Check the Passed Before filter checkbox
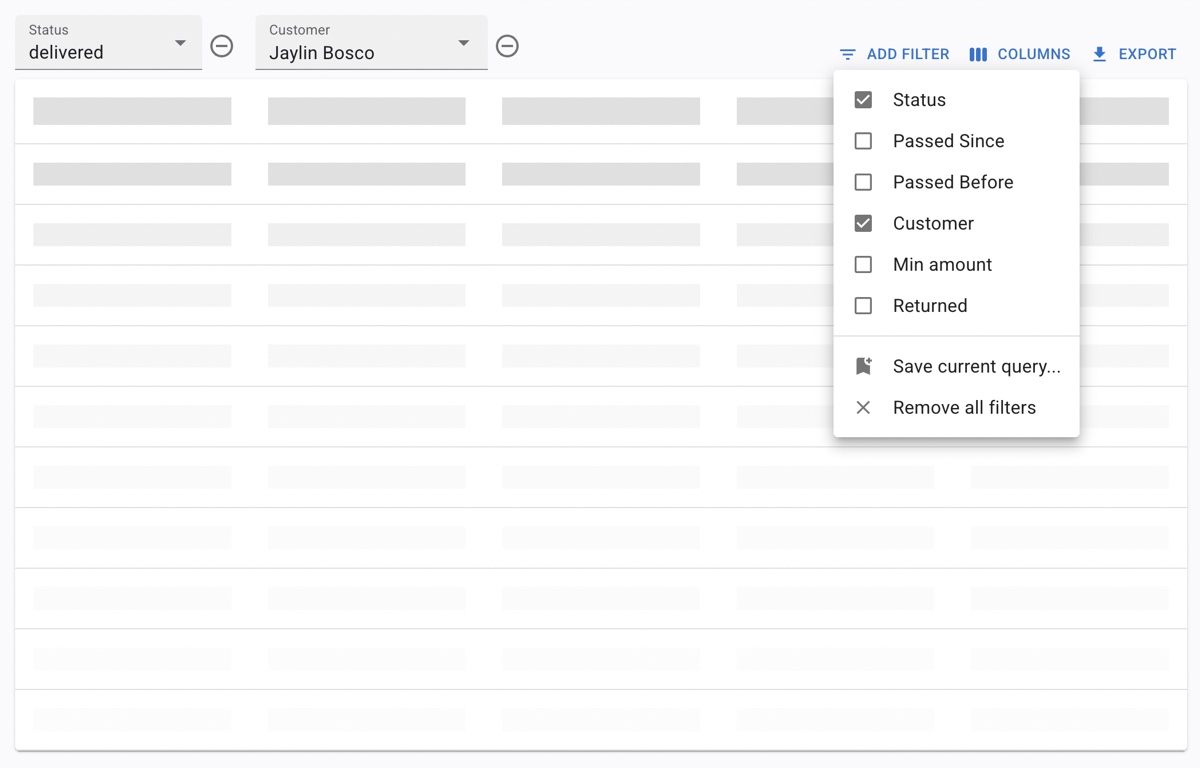 [x=863, y=182]
